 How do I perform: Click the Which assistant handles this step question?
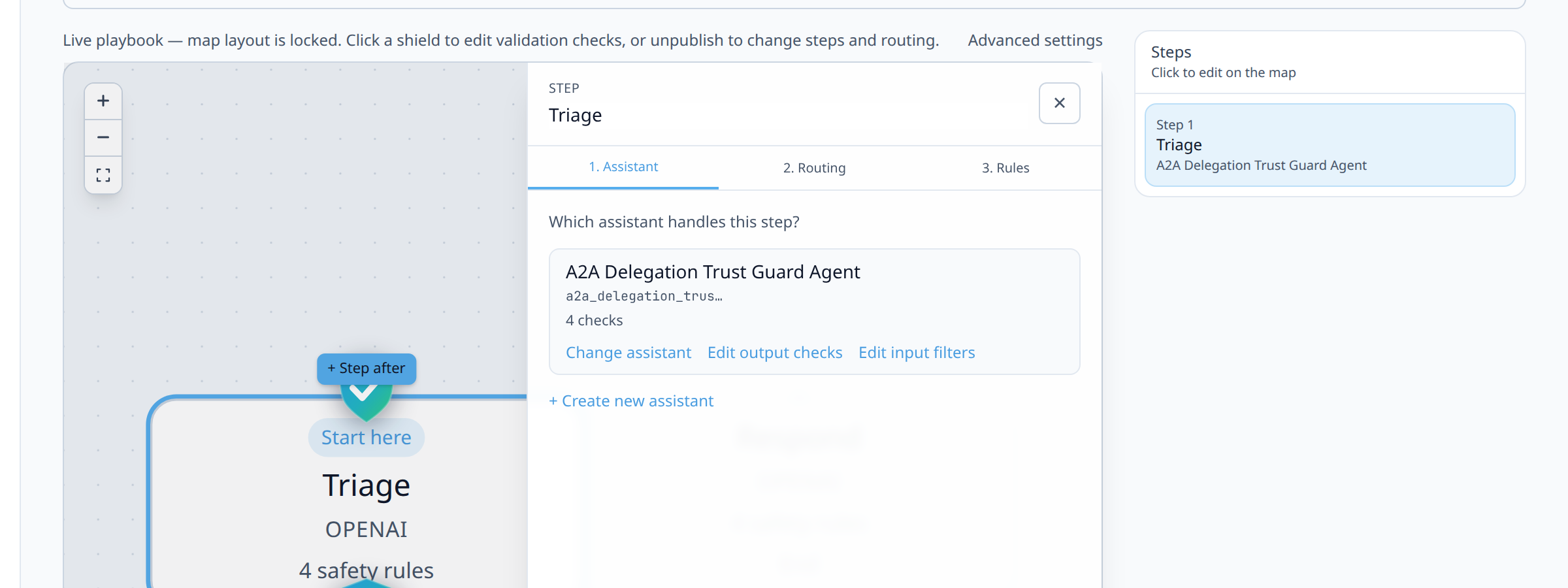click(x=674, y=222)
